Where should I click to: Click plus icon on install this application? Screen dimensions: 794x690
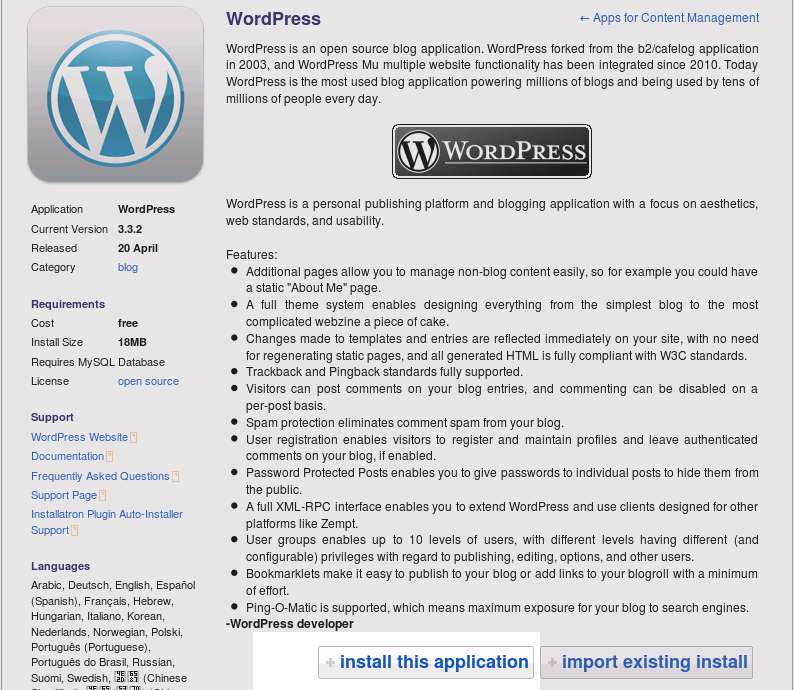tap(330, 663)
